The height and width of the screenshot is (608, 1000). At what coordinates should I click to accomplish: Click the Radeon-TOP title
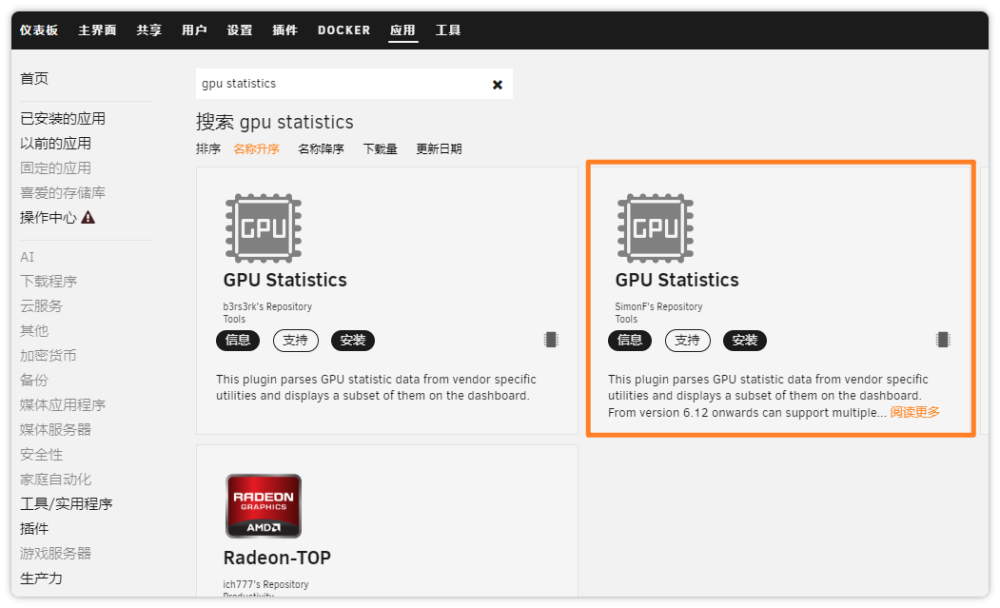[x=277, y=558]
